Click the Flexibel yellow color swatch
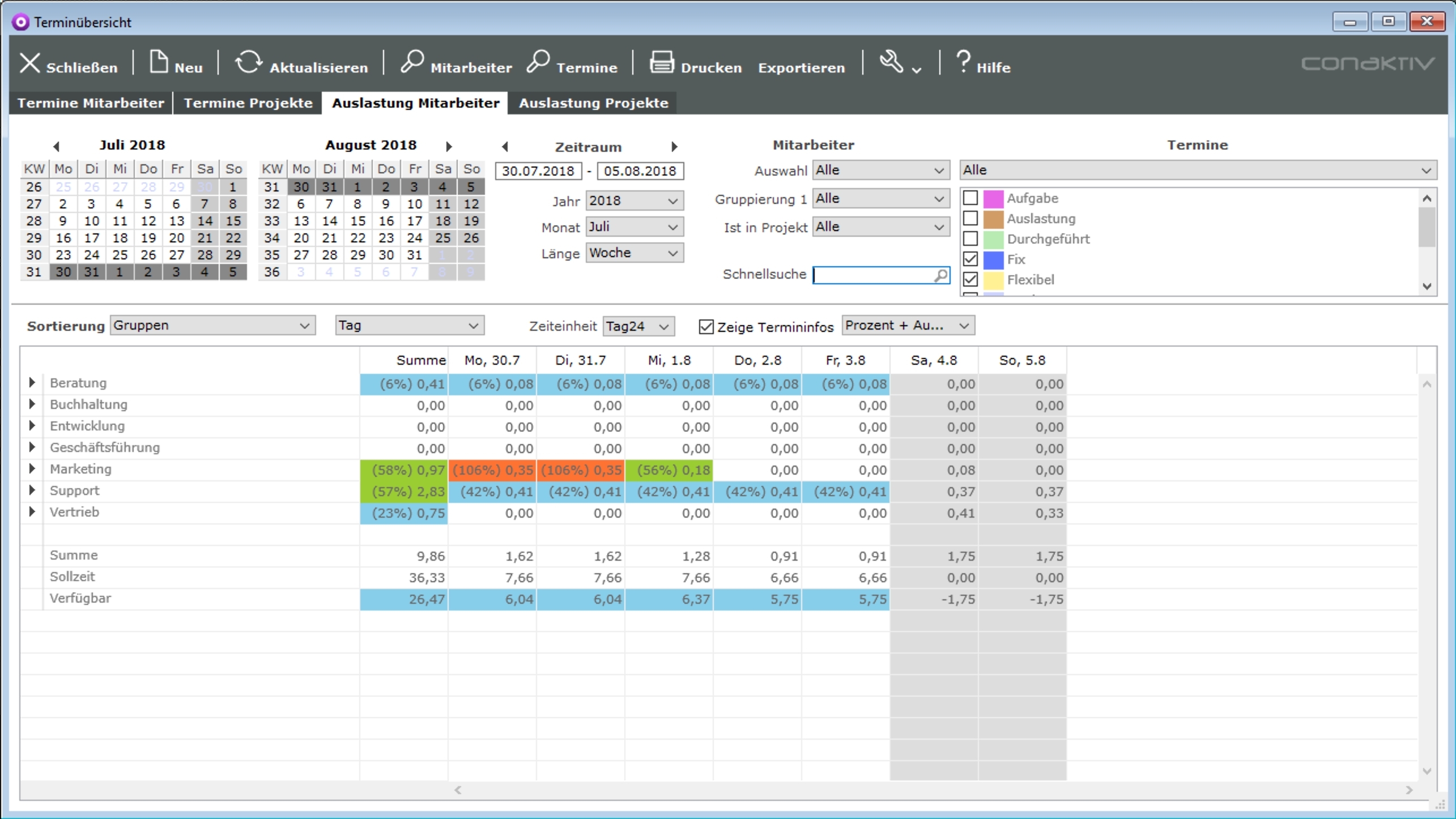This screenshot has height=819, width=1456. 993,280
